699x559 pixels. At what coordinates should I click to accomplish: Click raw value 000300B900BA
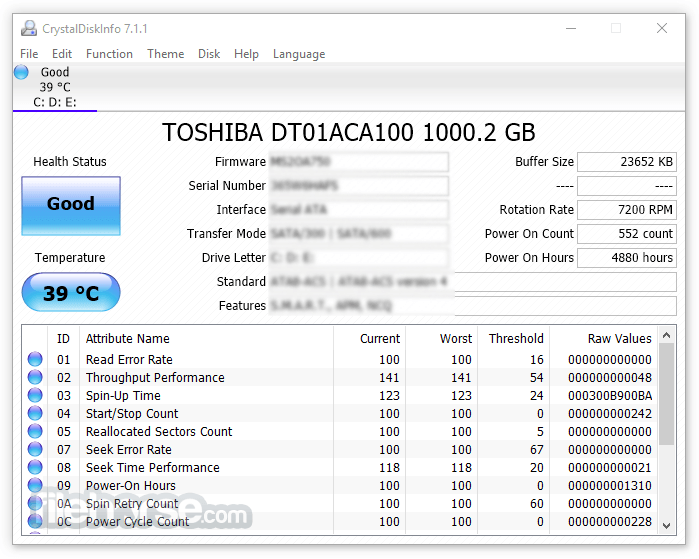pos(610,396)
